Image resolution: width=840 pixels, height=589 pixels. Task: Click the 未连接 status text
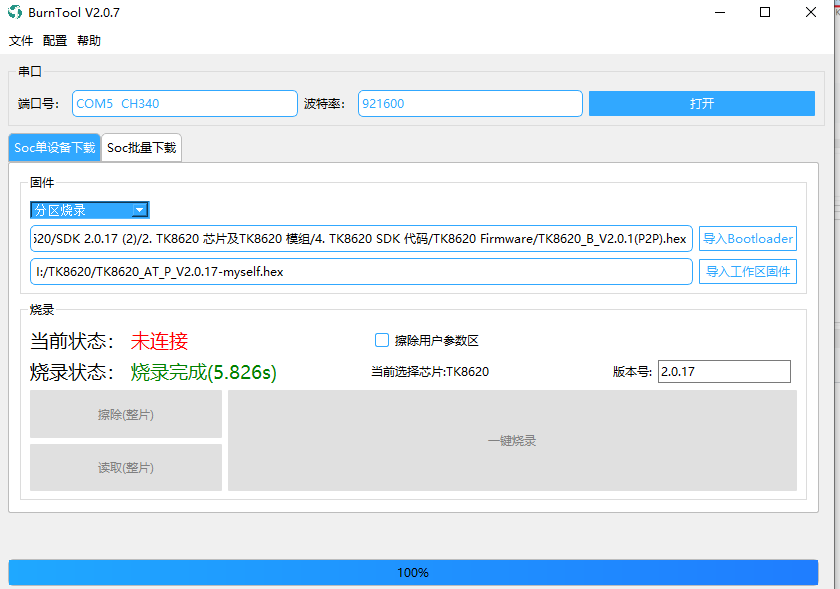[159, 341]
